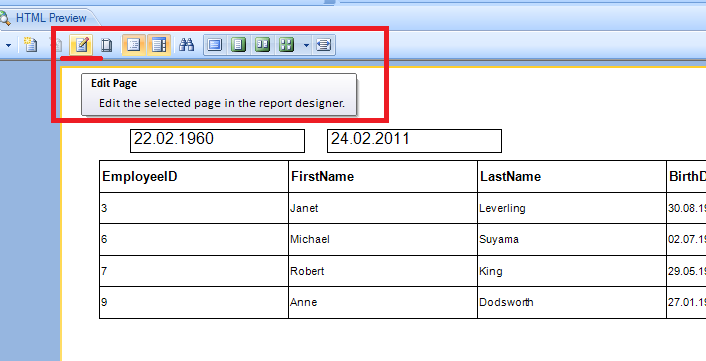Click the New Page toolbar icon

coord(31,45)
